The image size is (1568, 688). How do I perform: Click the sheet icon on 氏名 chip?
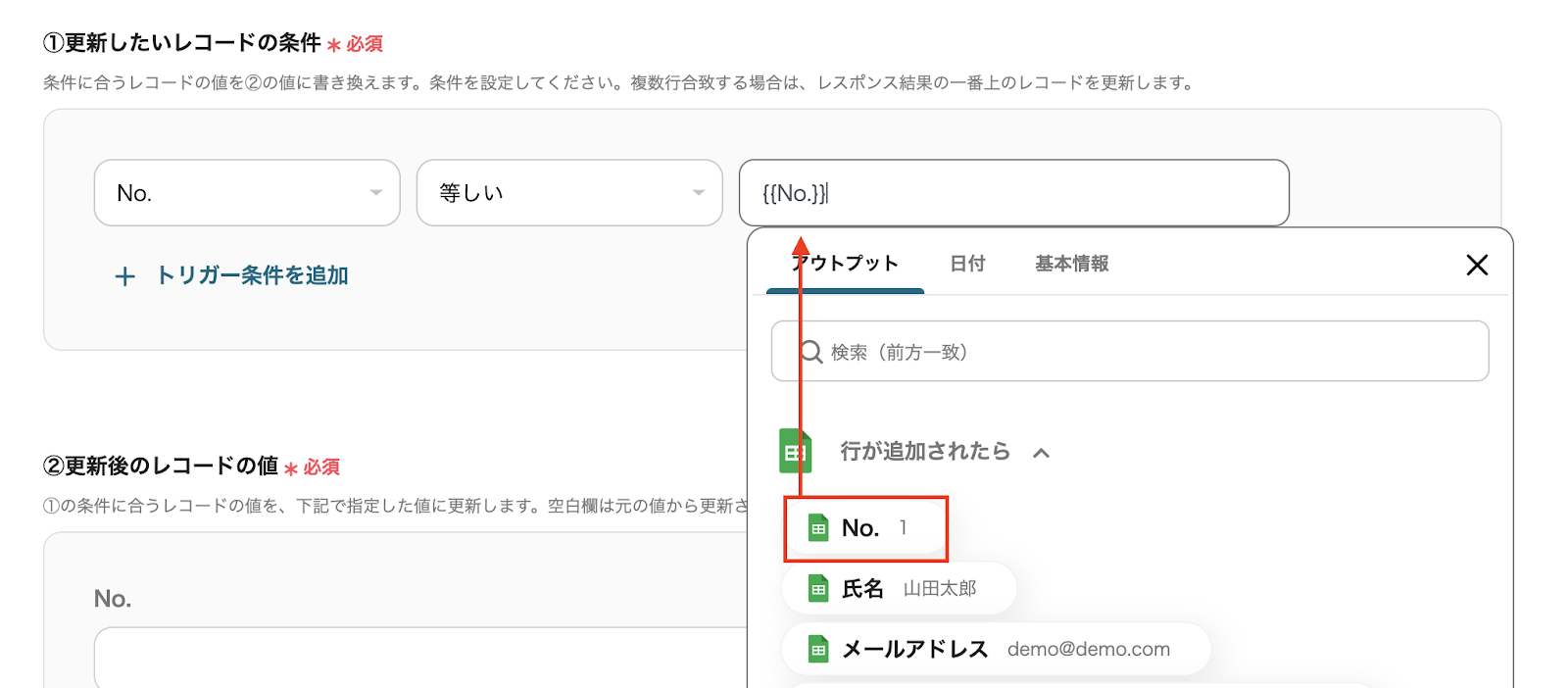click(x=818, y=589)
